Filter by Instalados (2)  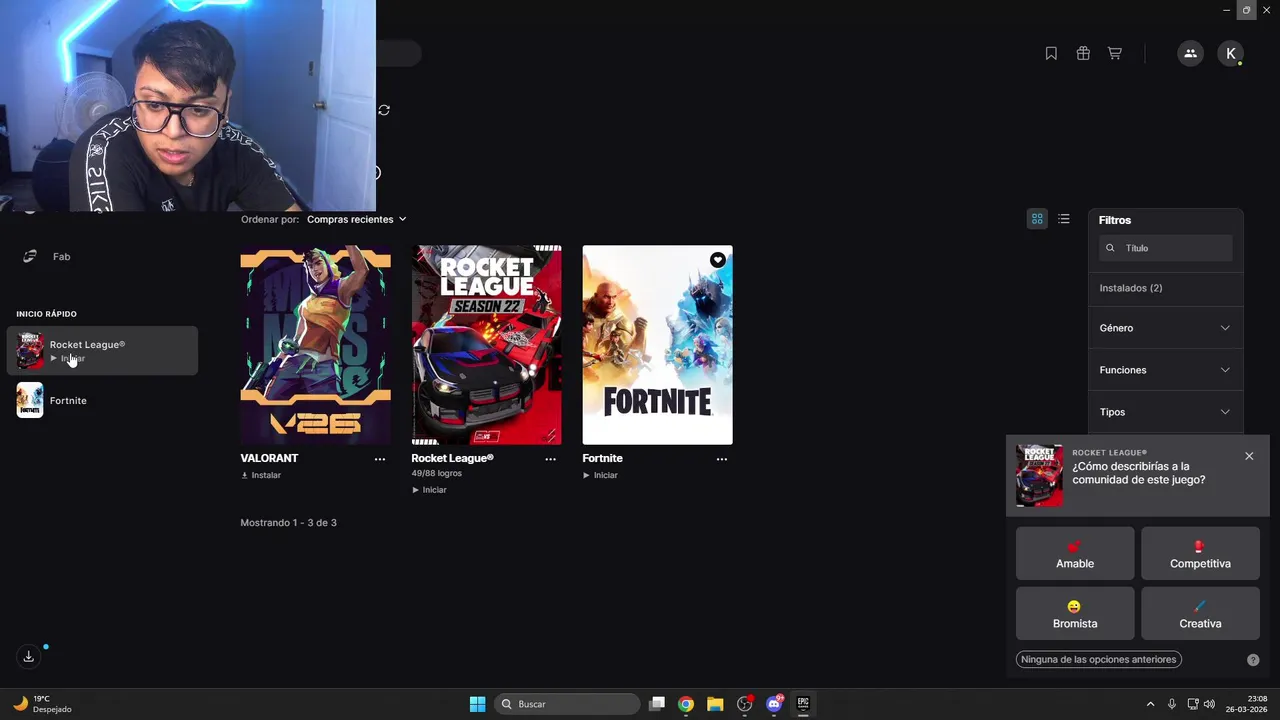tap(1131, 288)
